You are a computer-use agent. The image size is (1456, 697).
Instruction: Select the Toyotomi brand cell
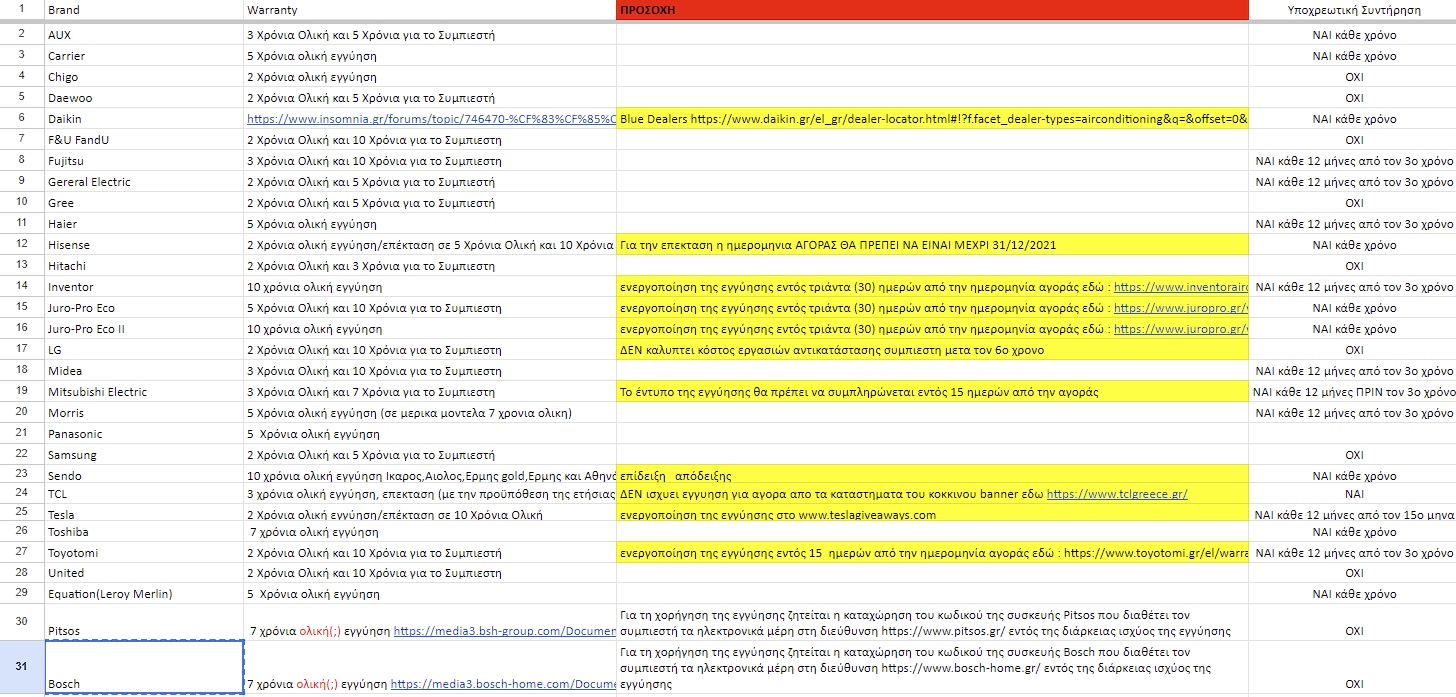144,553
